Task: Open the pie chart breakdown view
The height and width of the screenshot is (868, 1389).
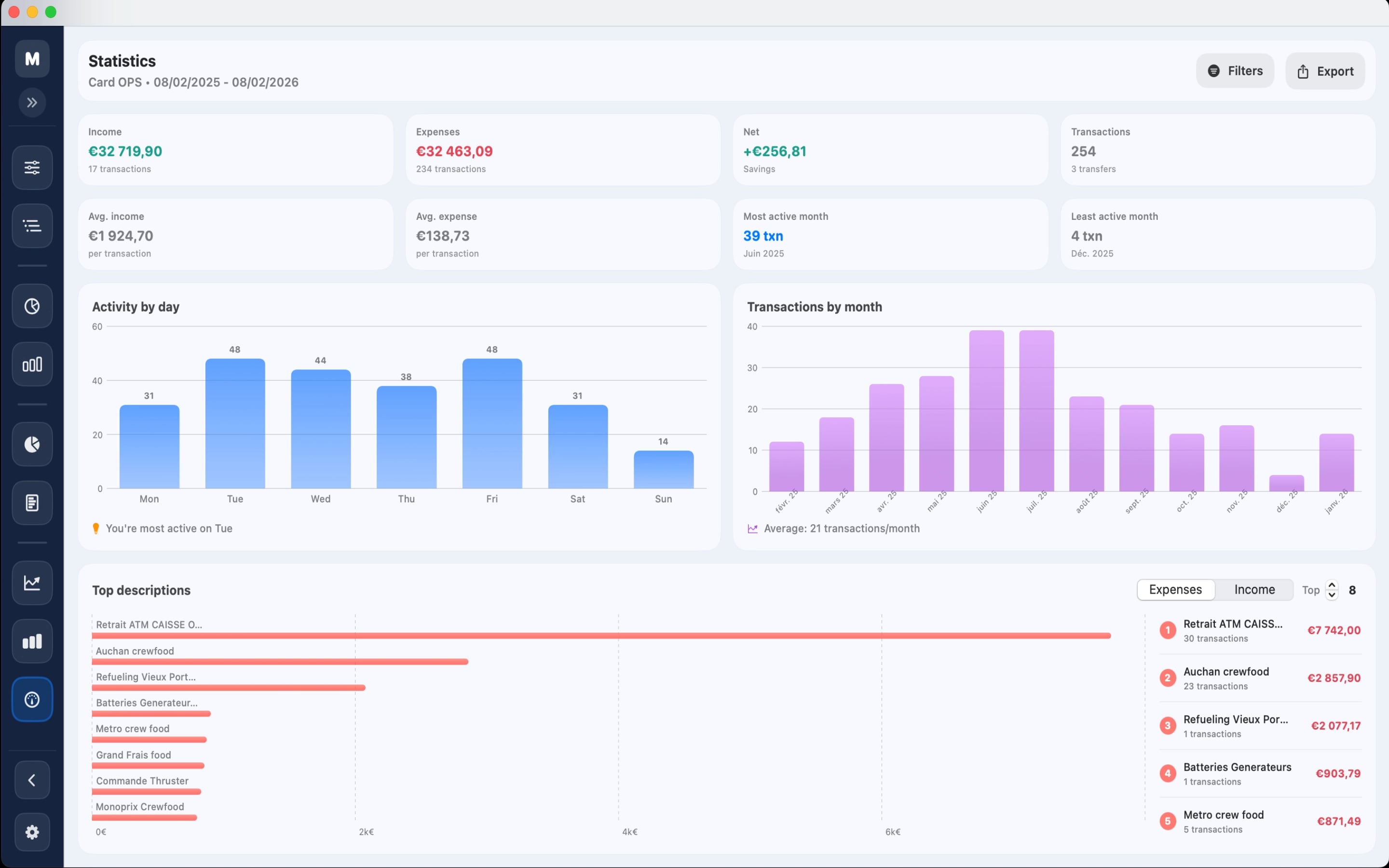Action: pyautogui.click(x=32, y=444)
